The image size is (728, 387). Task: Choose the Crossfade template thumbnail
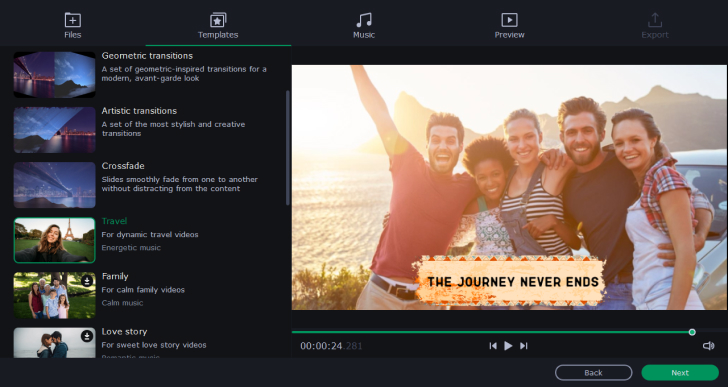tap(54, 185)
